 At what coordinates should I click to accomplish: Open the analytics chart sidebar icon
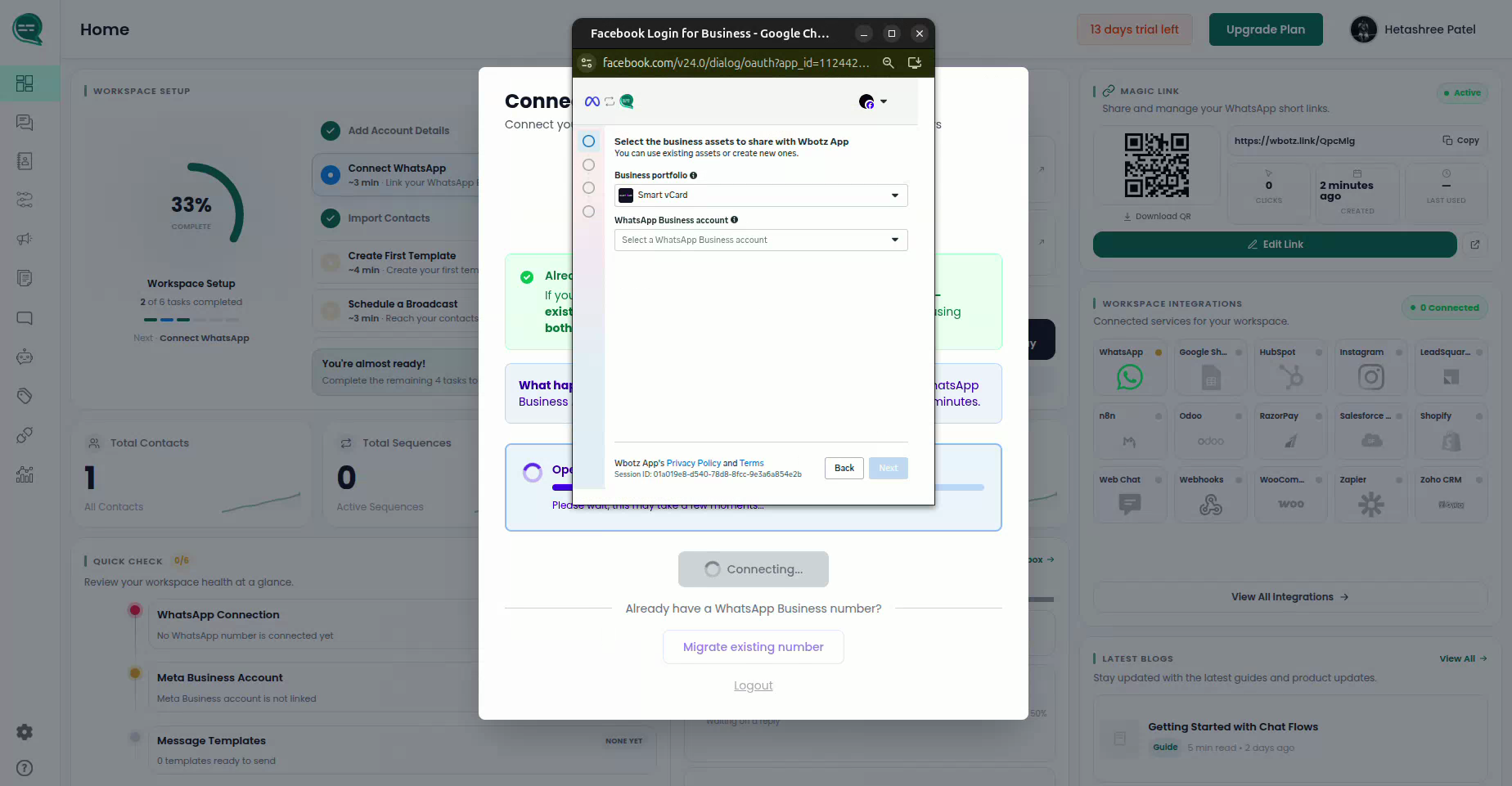click(25, 474)
